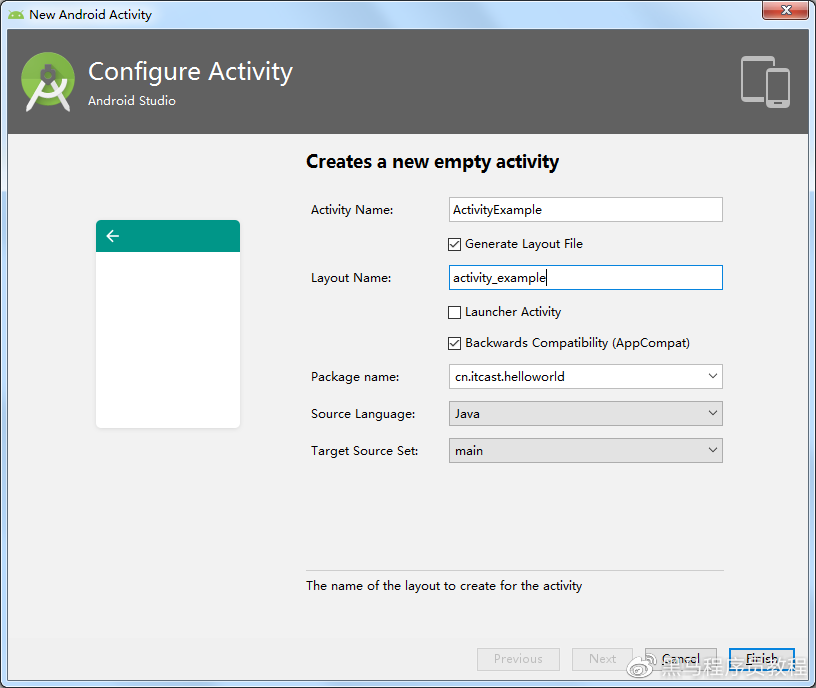This screenshot has height=688, width=816.
Task: Click the Android Studio logo icon
Action: pos(48,82)
